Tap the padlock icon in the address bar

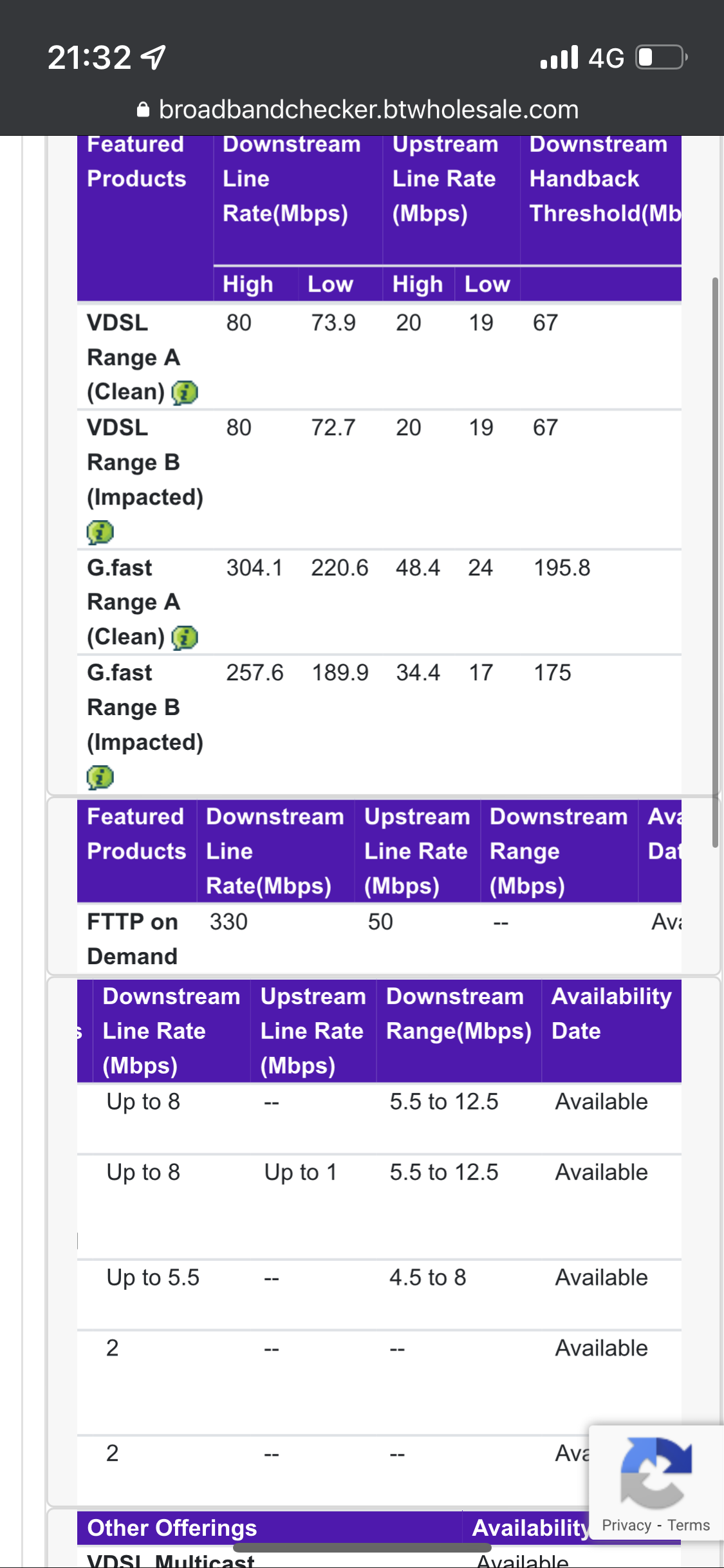(x=144, y=110)
